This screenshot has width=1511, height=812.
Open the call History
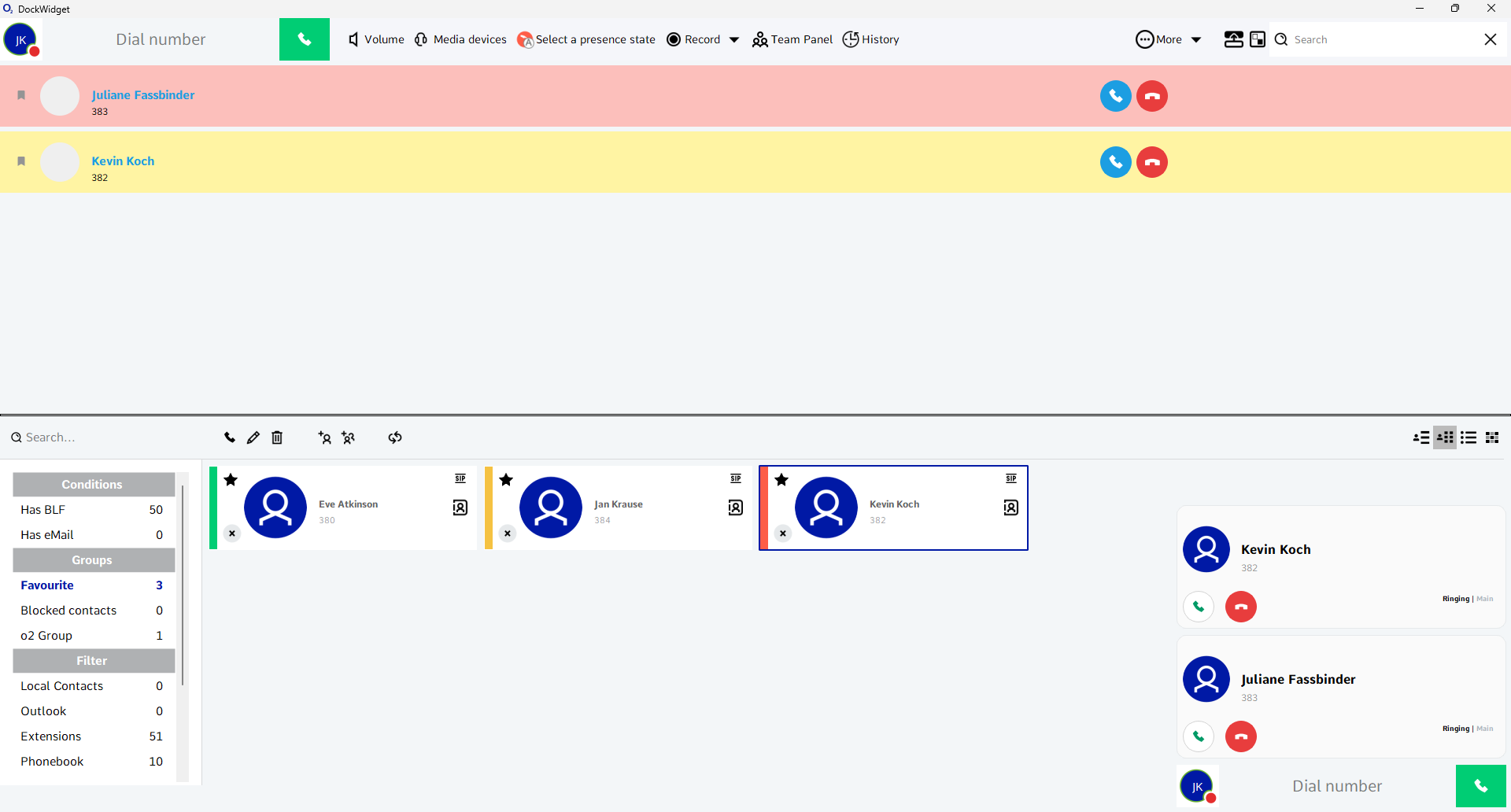(870, 39)
